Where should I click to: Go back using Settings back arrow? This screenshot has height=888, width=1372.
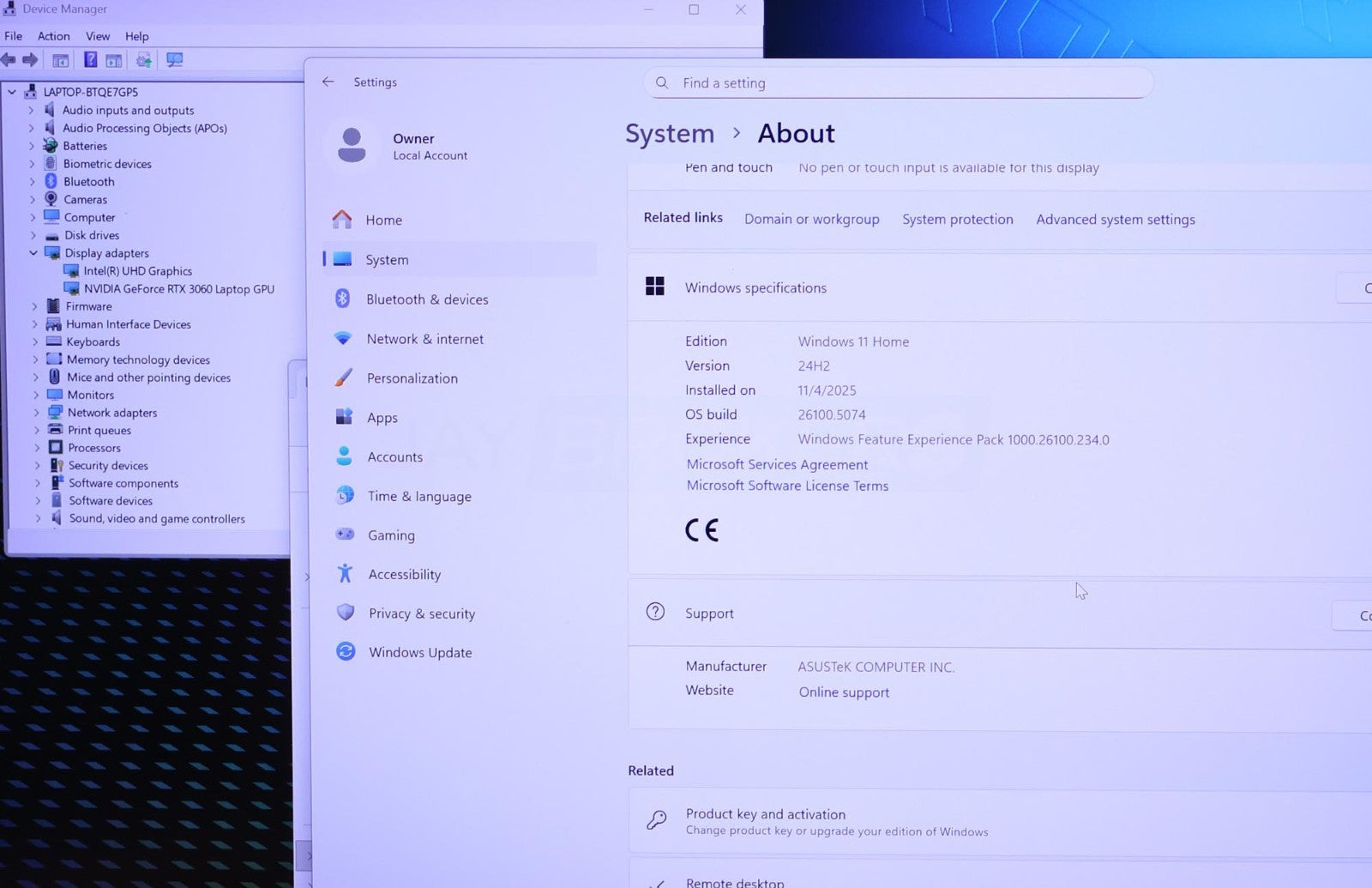328,82
